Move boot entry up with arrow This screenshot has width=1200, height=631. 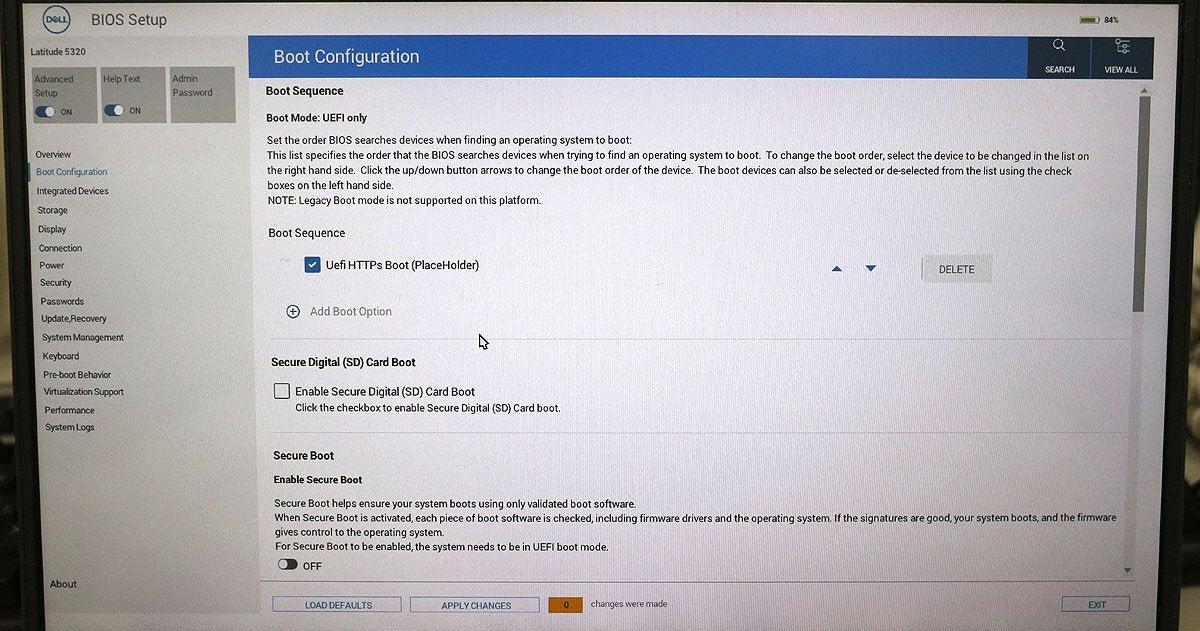(837, 269)
